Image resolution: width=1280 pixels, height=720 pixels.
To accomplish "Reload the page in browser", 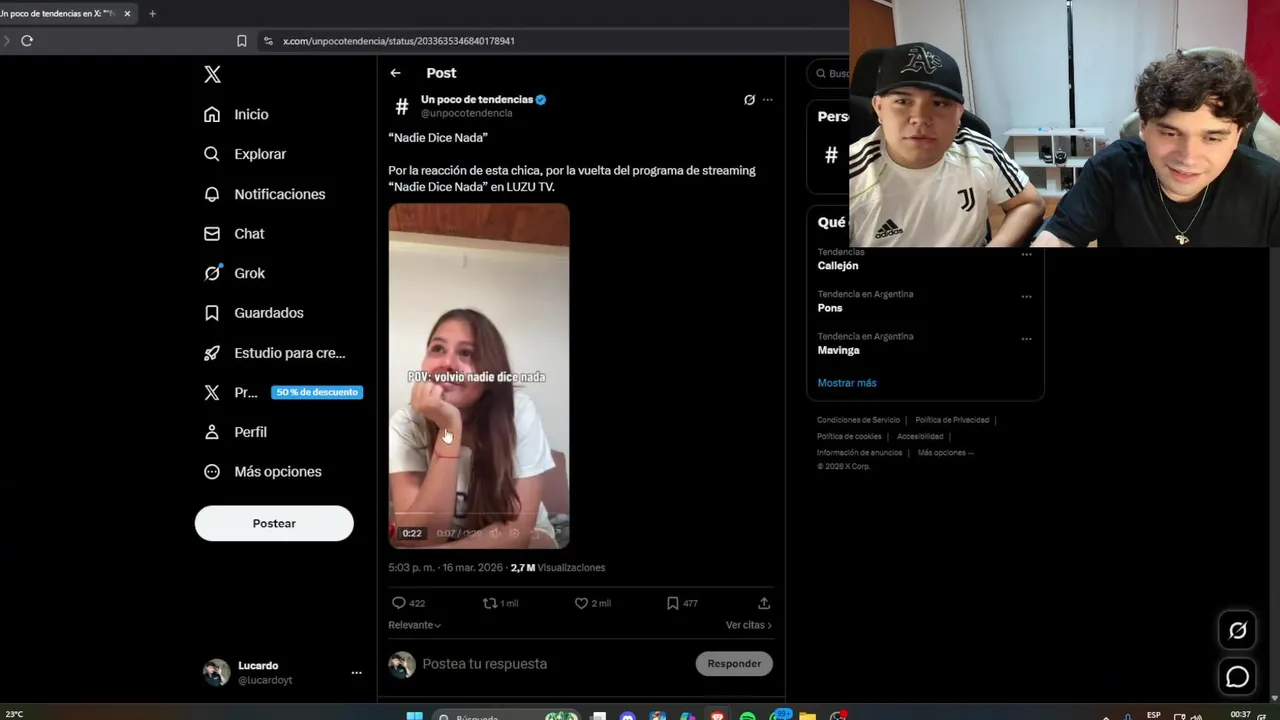I will point(27,41).
